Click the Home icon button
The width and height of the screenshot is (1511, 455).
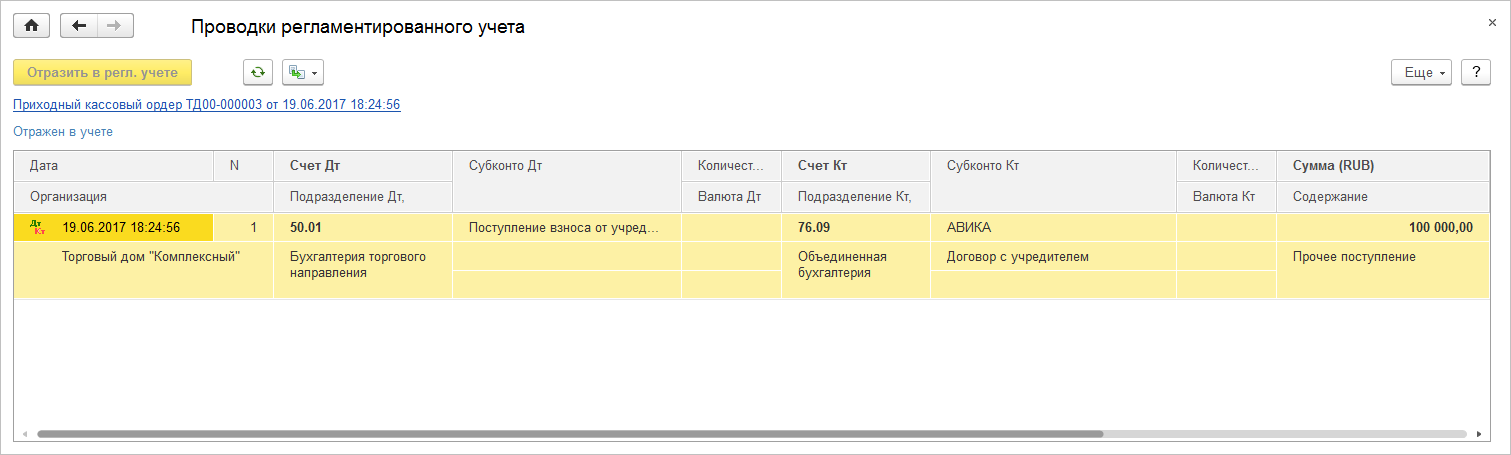click(x=31, y=26)
